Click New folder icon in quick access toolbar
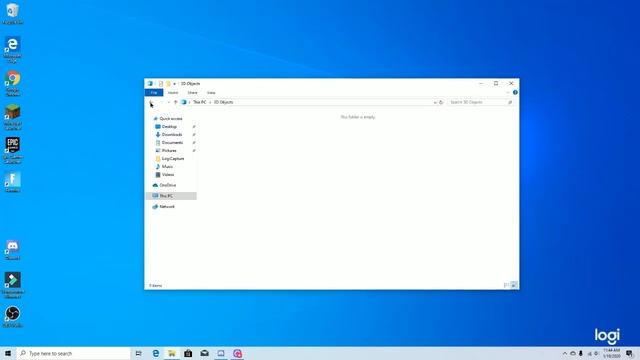The width and height of the screenshot is (640, 360). [x=168, y=83]
